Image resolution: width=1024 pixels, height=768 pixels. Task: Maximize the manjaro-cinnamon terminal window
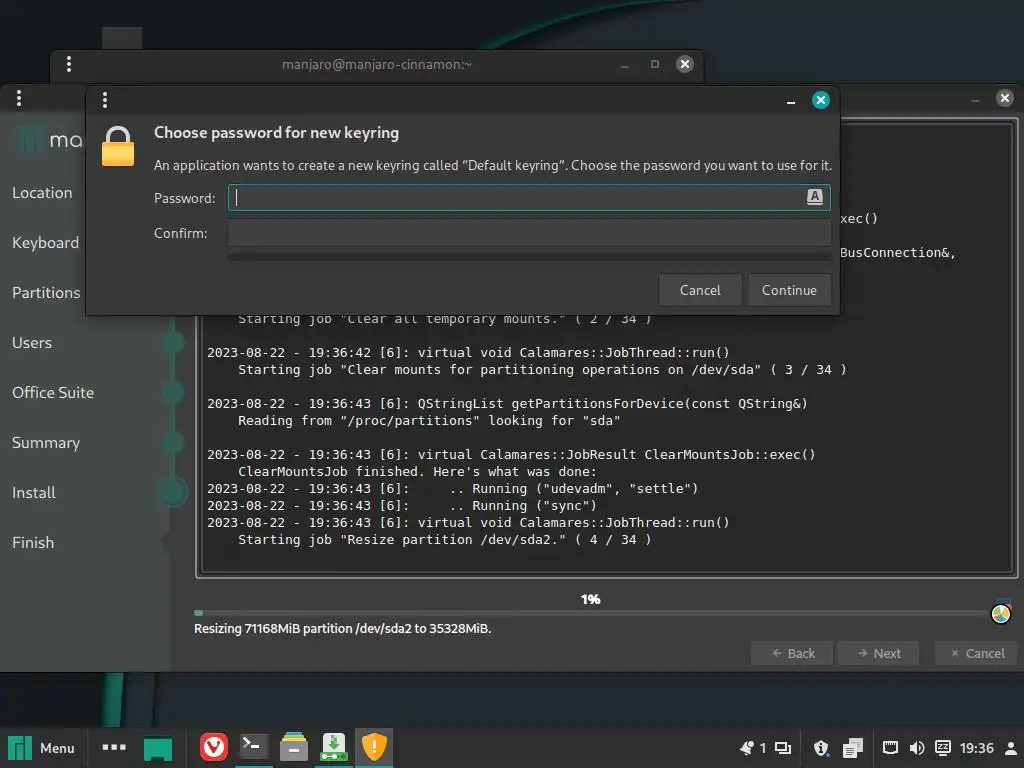click(655, 64)
